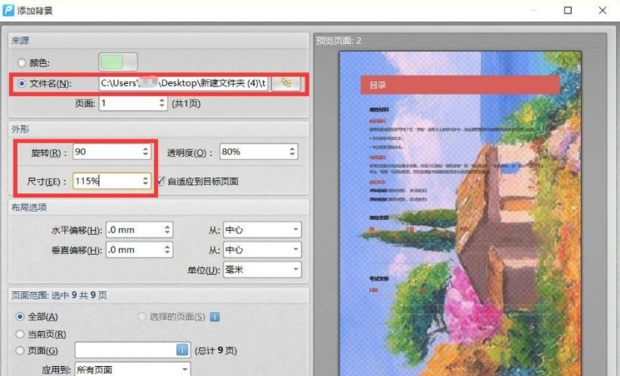Click the (共1页) text
This screenshot has height=376, width=620.
click(186, 104)
